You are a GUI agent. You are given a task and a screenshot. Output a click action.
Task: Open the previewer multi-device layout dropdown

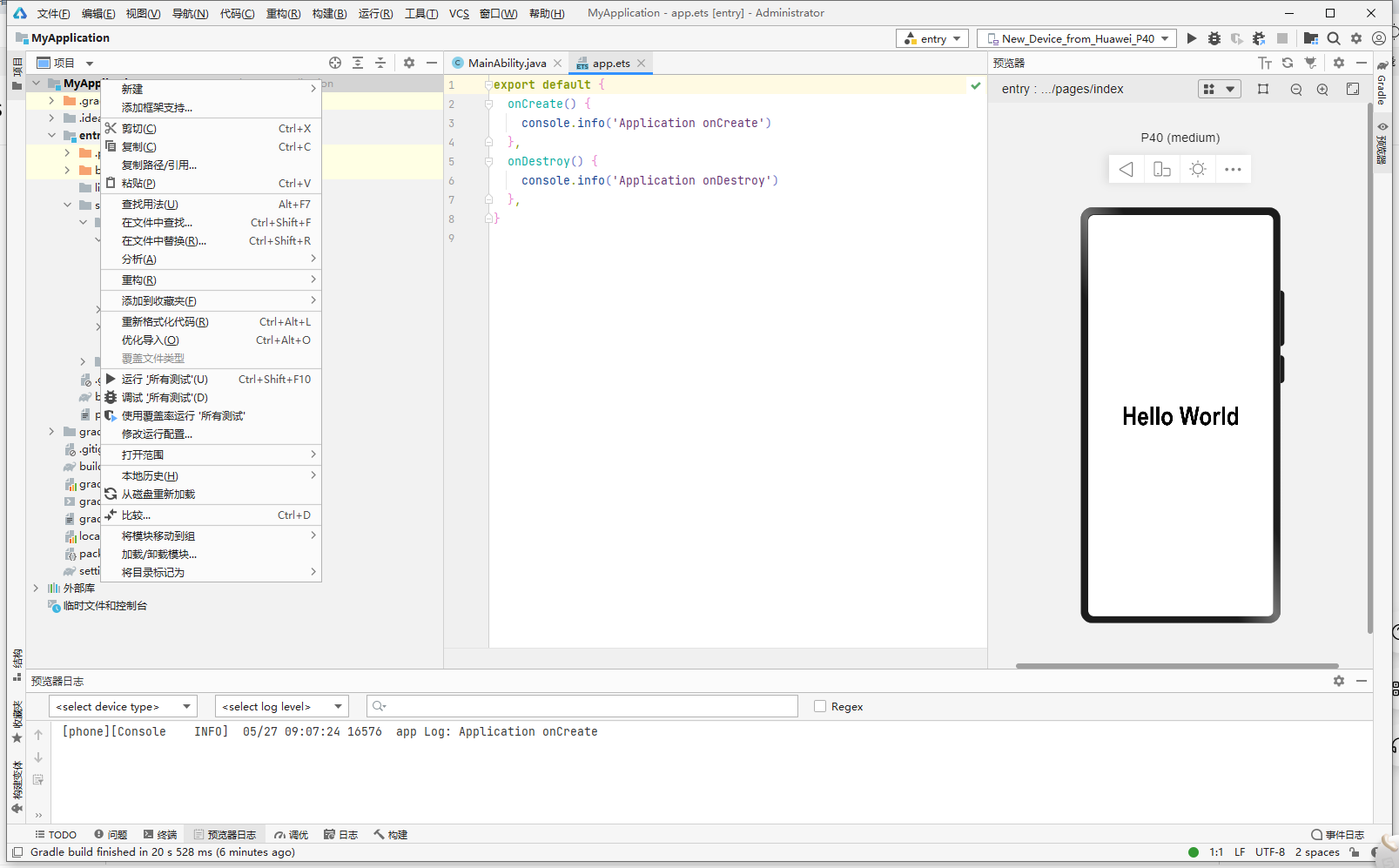click(1220, 89)
